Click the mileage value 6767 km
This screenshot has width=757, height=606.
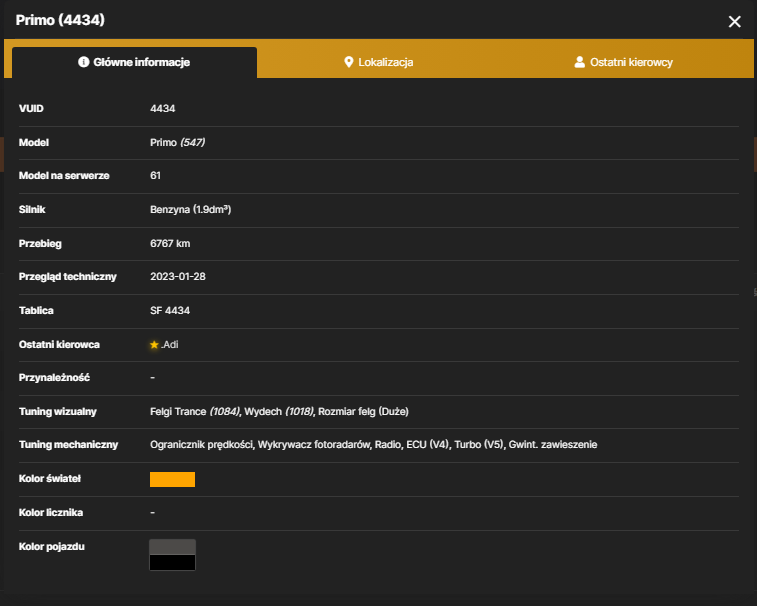click(170, 243)
